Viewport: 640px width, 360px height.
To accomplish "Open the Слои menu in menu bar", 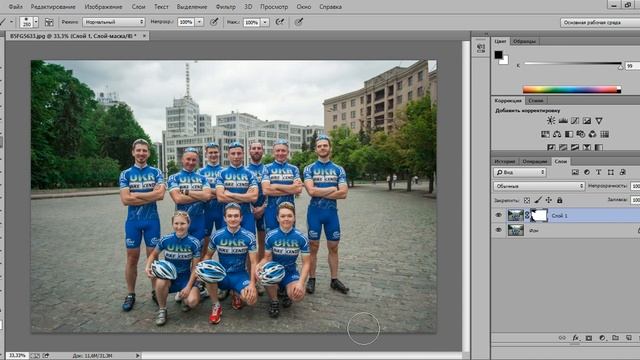I will click(138, 7).
